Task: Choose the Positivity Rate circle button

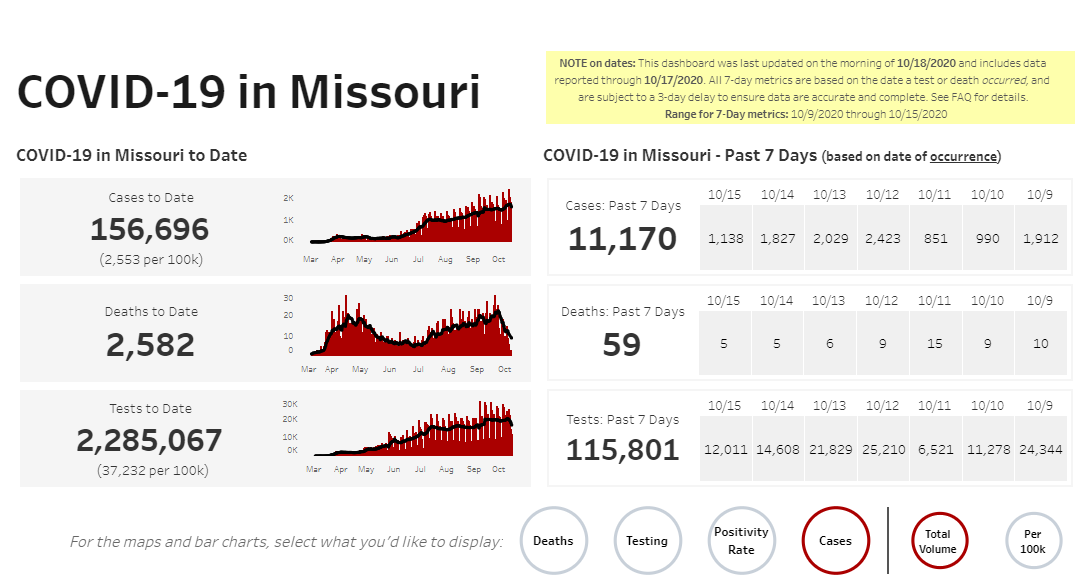Action: pos(741,541)
